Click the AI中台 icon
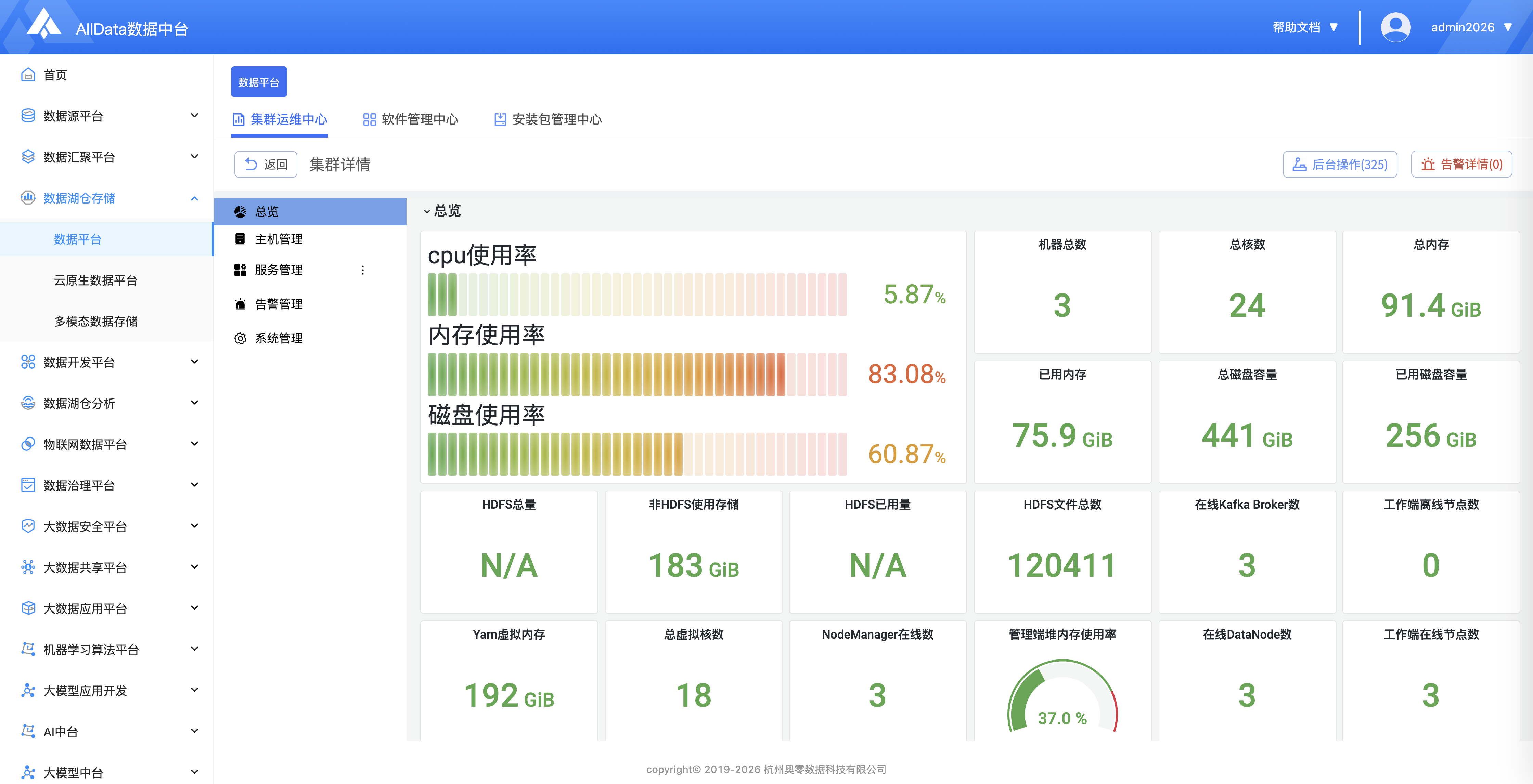The height and width of the screenshot is (784, 1533). tap(28, 732)
